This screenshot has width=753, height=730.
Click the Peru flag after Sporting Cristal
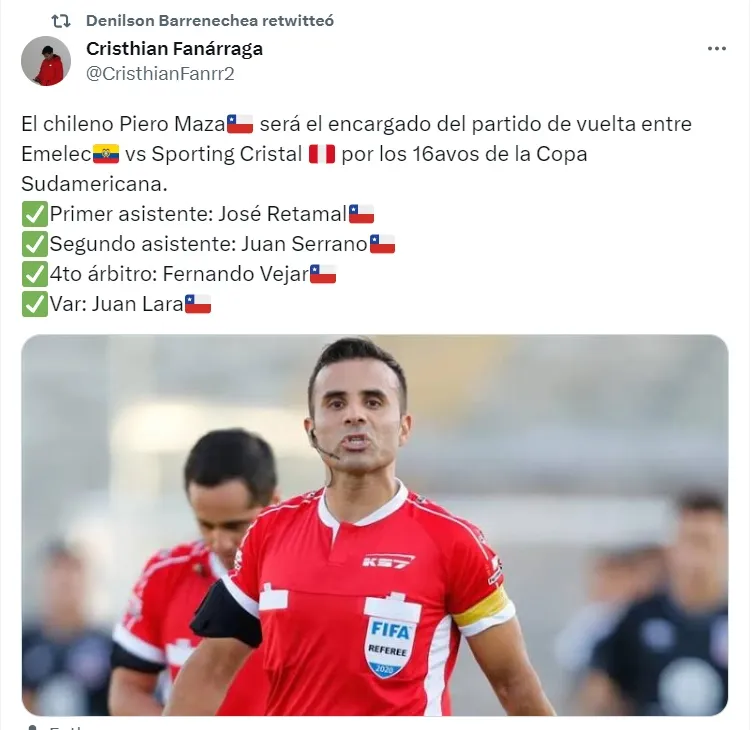click(322, 154)
